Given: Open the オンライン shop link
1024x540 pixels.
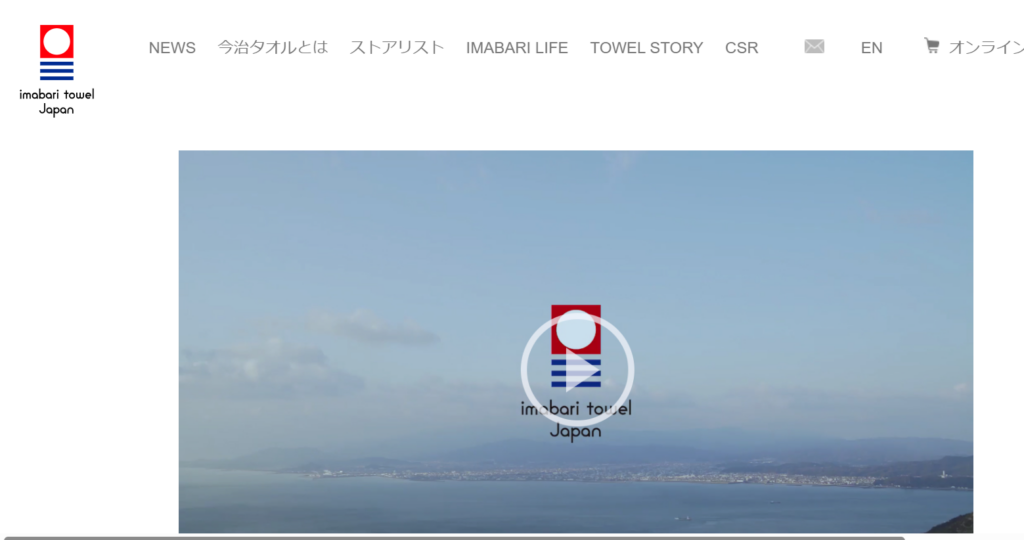Looking at the screenshot, I should pos(985,47).
